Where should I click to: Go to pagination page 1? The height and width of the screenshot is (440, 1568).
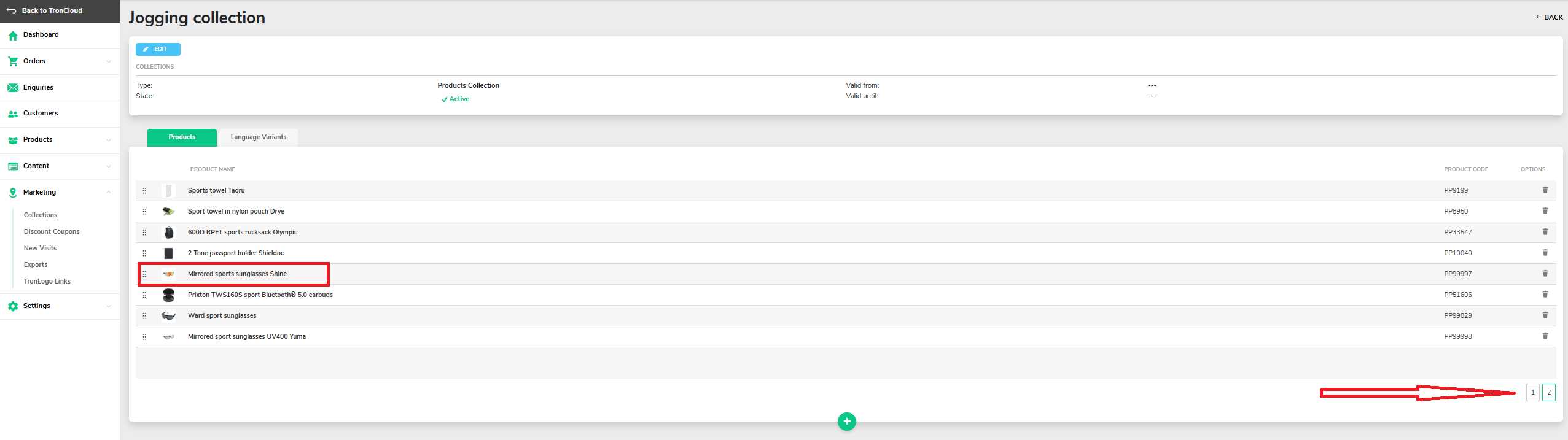click(1532, 392)
